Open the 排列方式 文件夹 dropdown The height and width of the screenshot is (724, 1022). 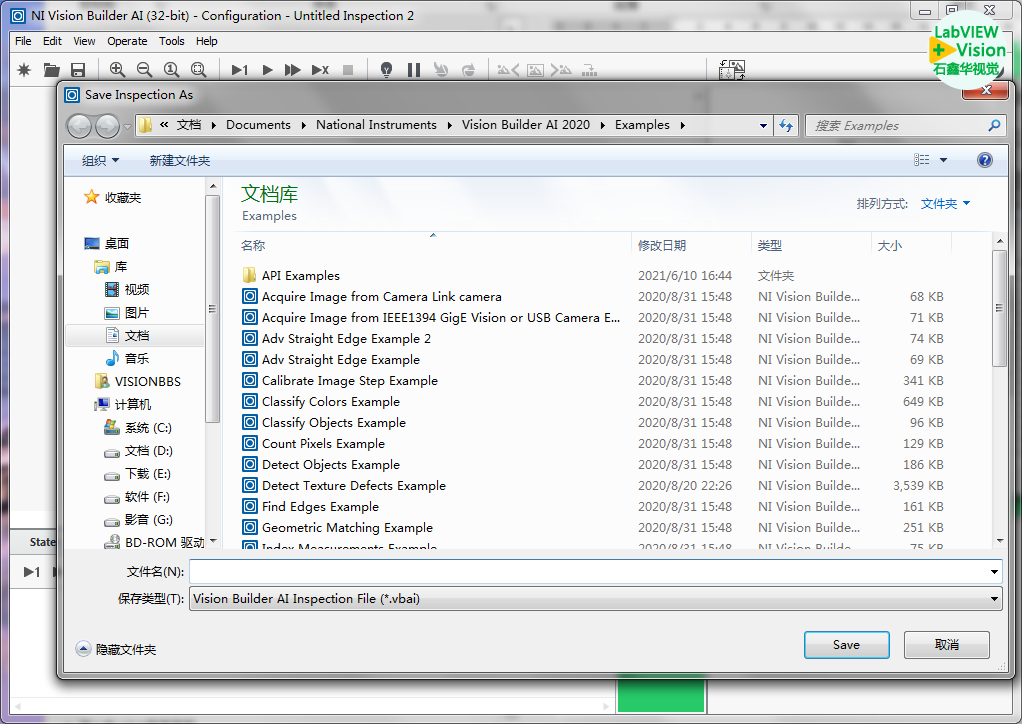click(x=945, y=203)
